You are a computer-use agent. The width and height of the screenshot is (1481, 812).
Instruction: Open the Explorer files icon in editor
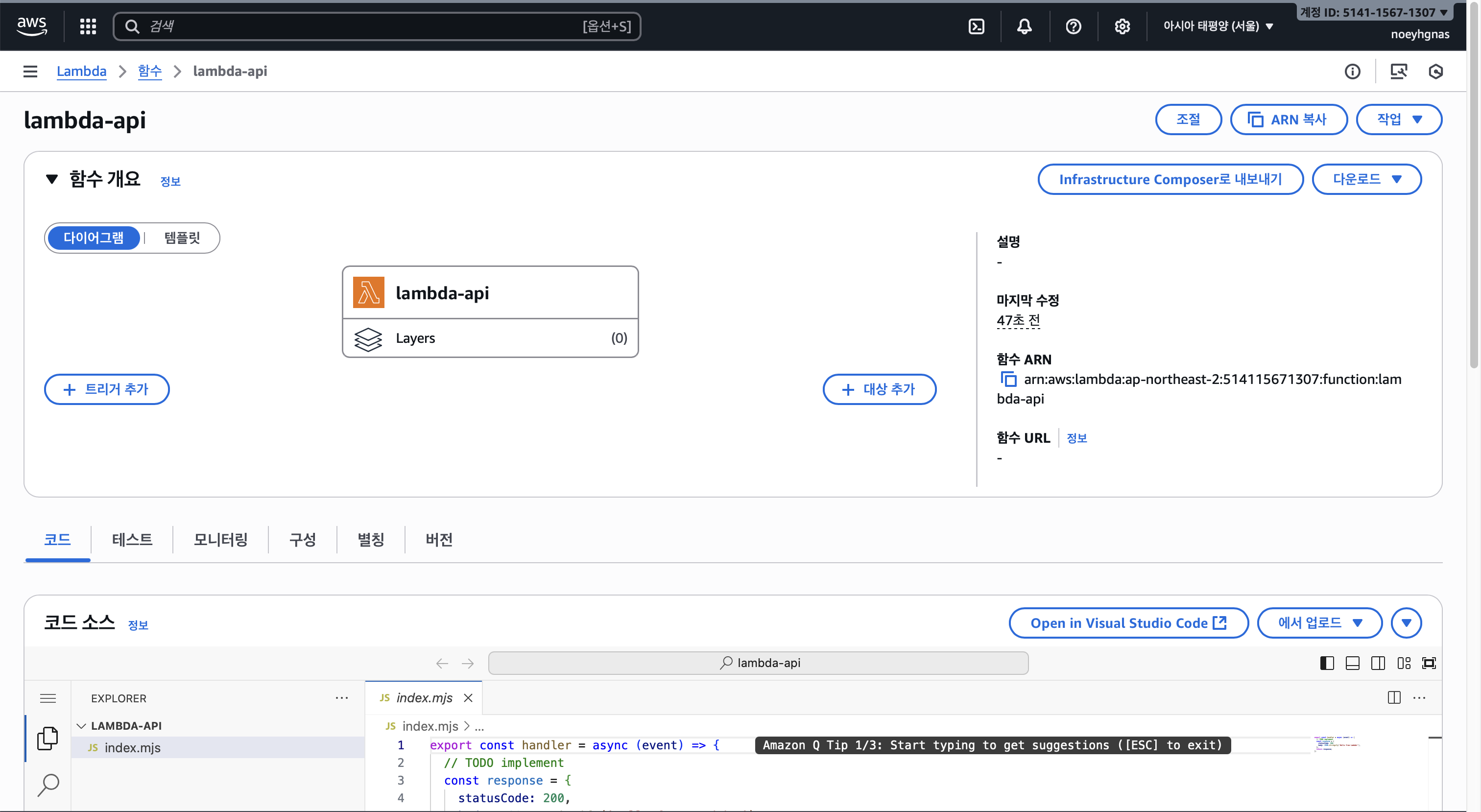[x=48, y=739]
